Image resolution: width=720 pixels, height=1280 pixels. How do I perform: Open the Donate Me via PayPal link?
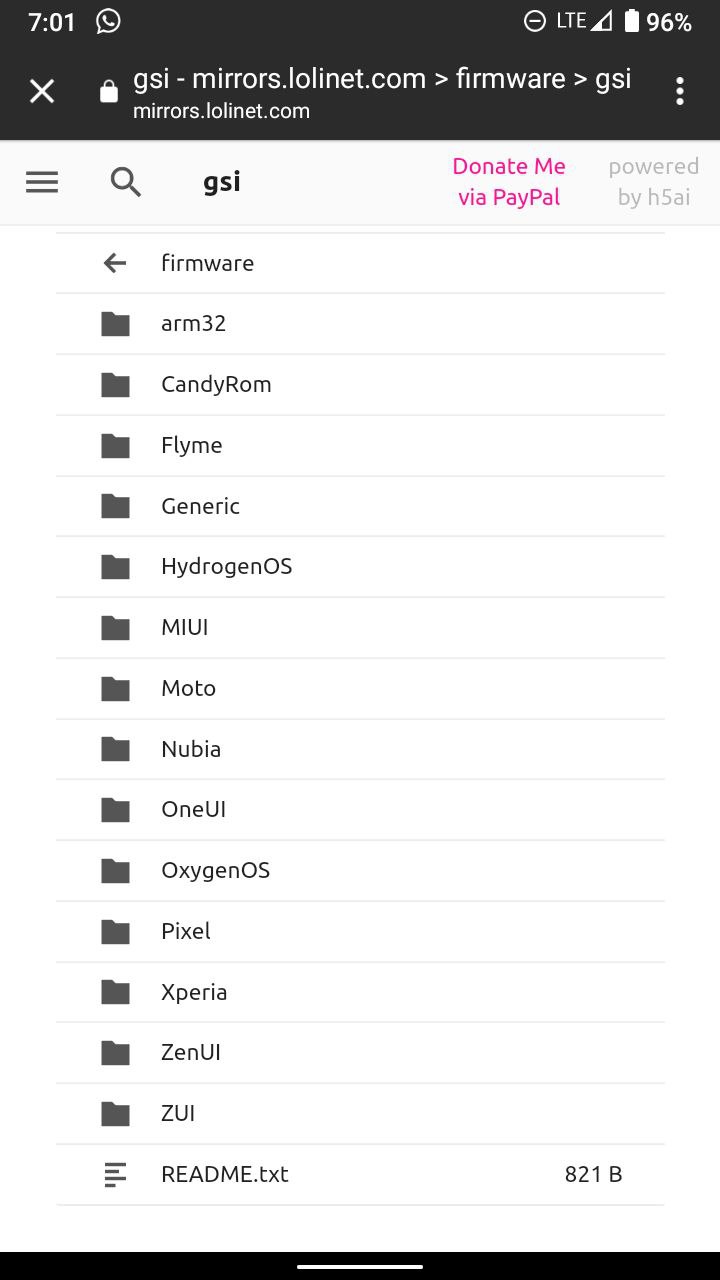point(509,182)
